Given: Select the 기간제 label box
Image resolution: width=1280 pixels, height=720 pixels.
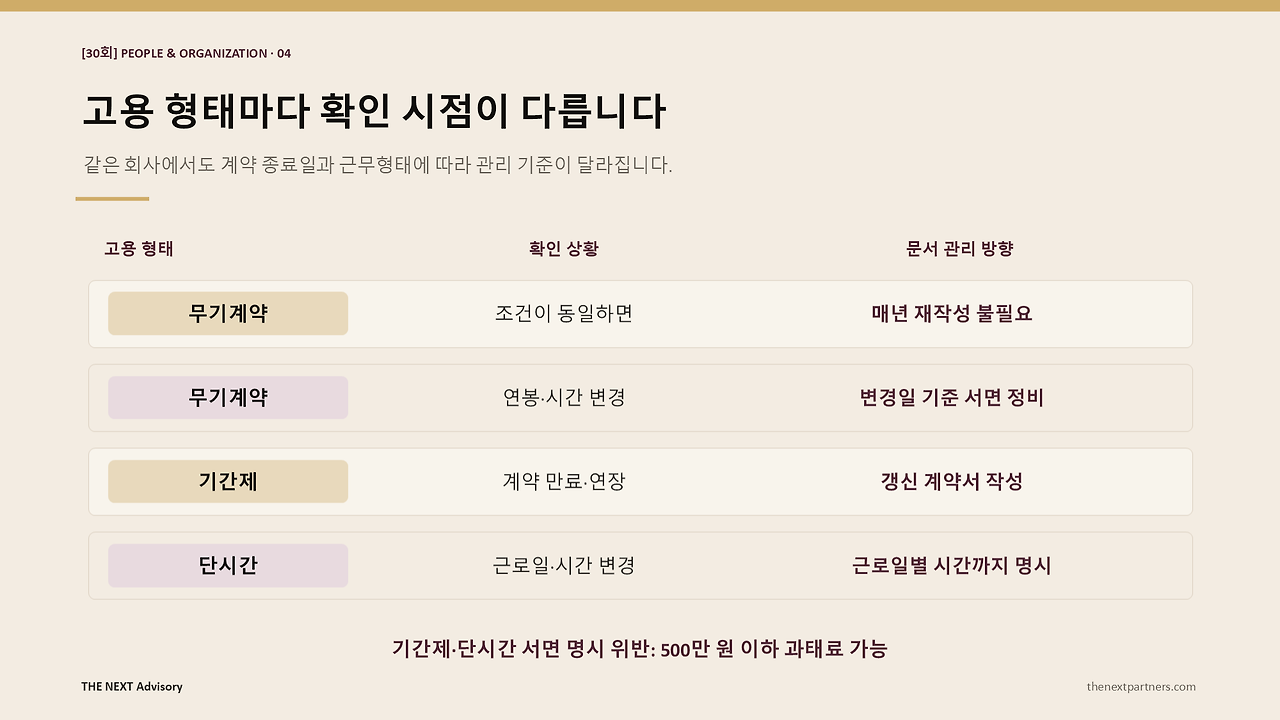Looking at the screenshot, I should [x=228, y=481].
